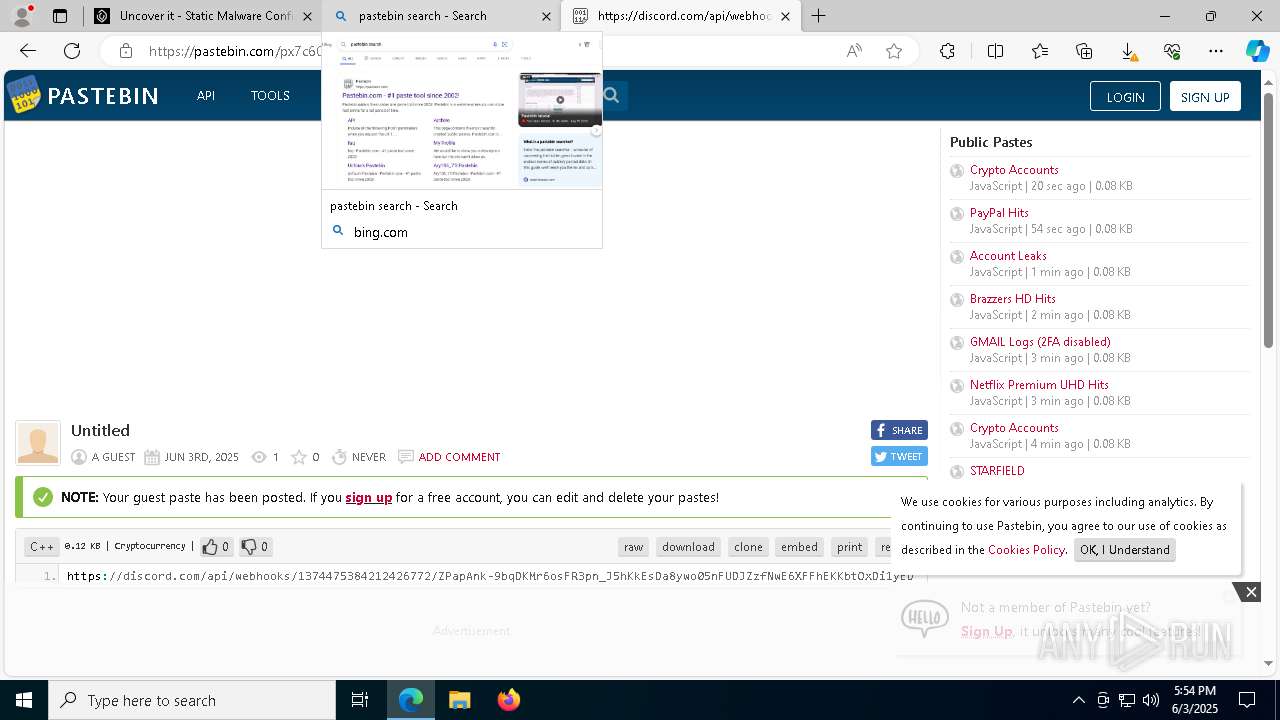Click the Pastebin search magnifier icon

[611, 95]
